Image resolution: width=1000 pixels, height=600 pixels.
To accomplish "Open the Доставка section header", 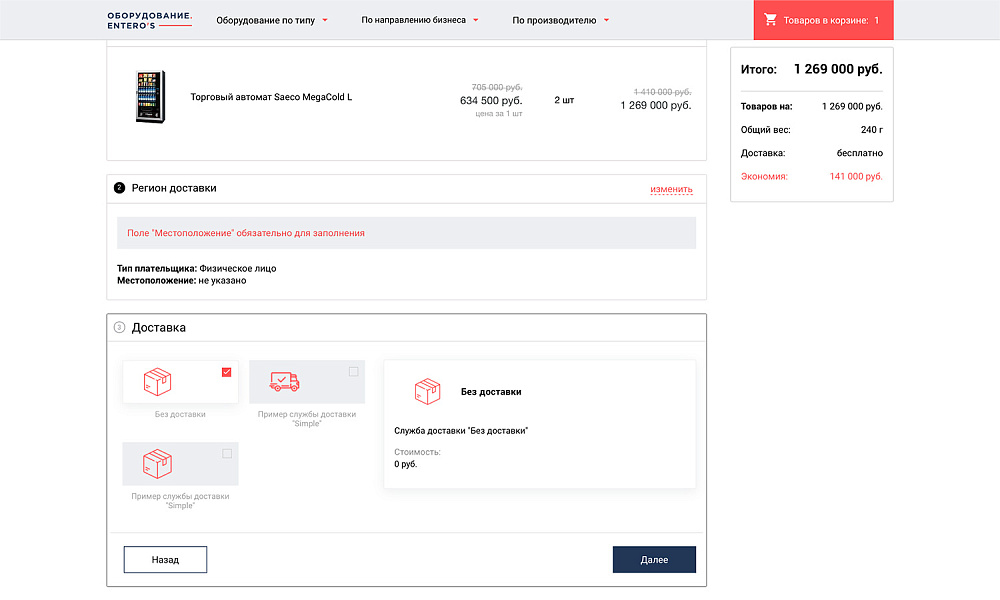I will tap(159, 327).
